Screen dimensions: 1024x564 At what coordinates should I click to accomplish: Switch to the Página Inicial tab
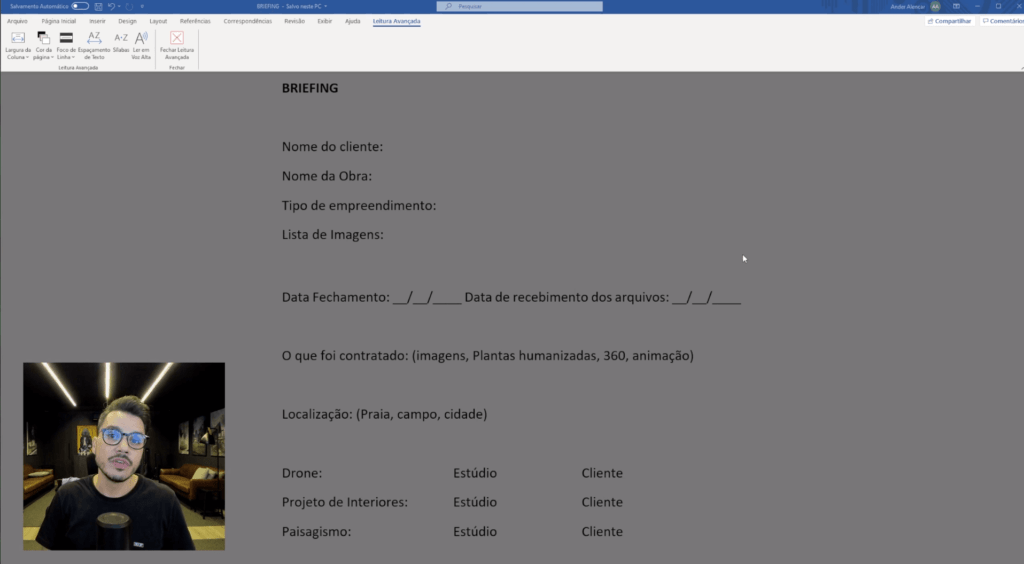click(x=60, y=21)
